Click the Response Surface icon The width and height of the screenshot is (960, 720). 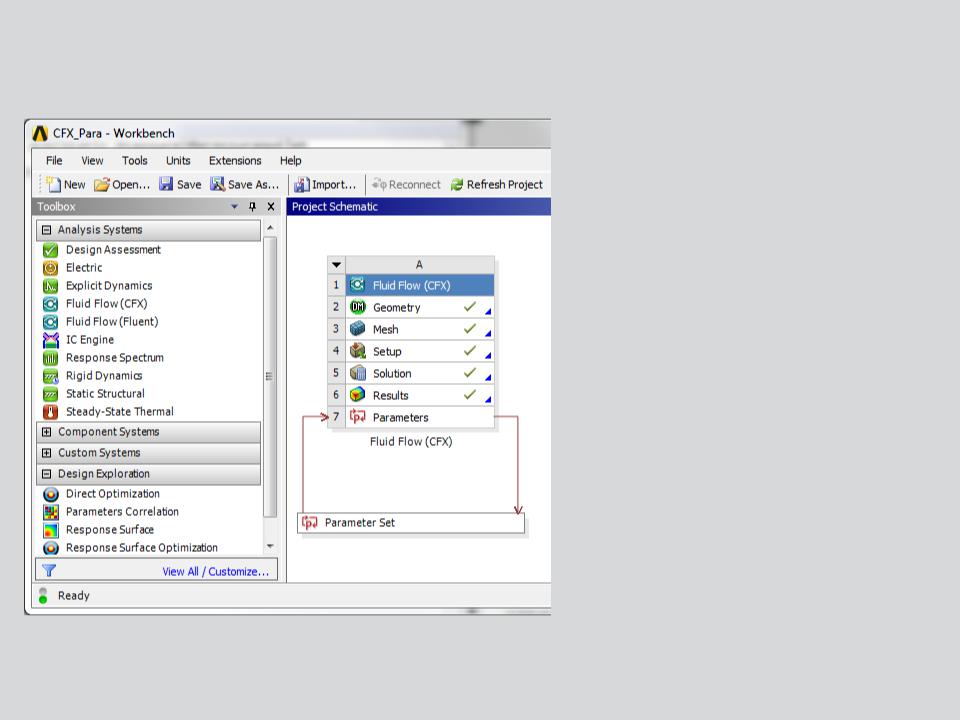tap(51, 530)
